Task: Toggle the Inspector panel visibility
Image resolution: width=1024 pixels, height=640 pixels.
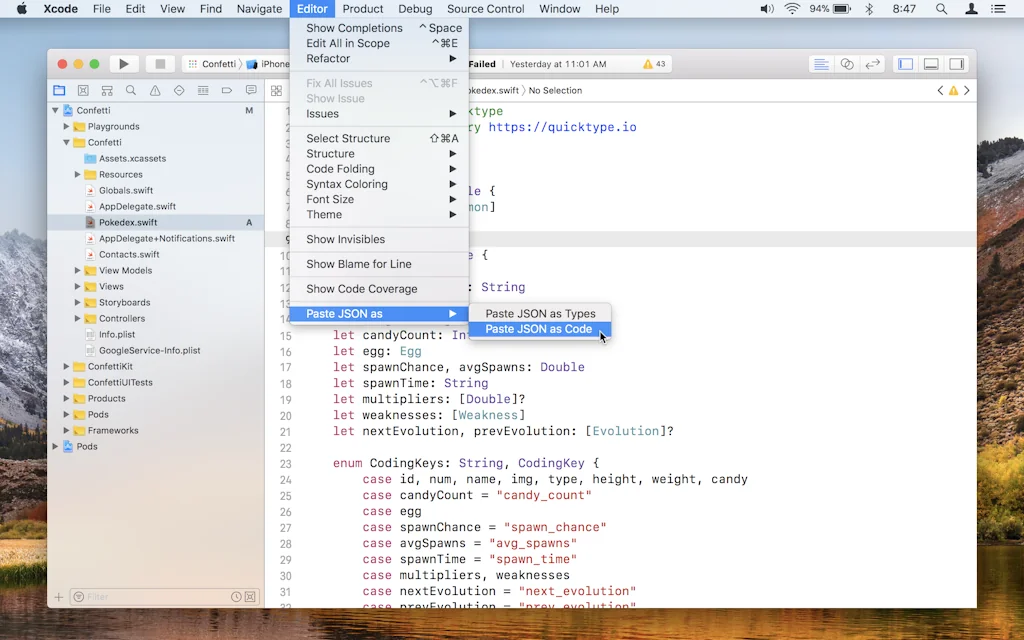Action: [x=956, y=63]
